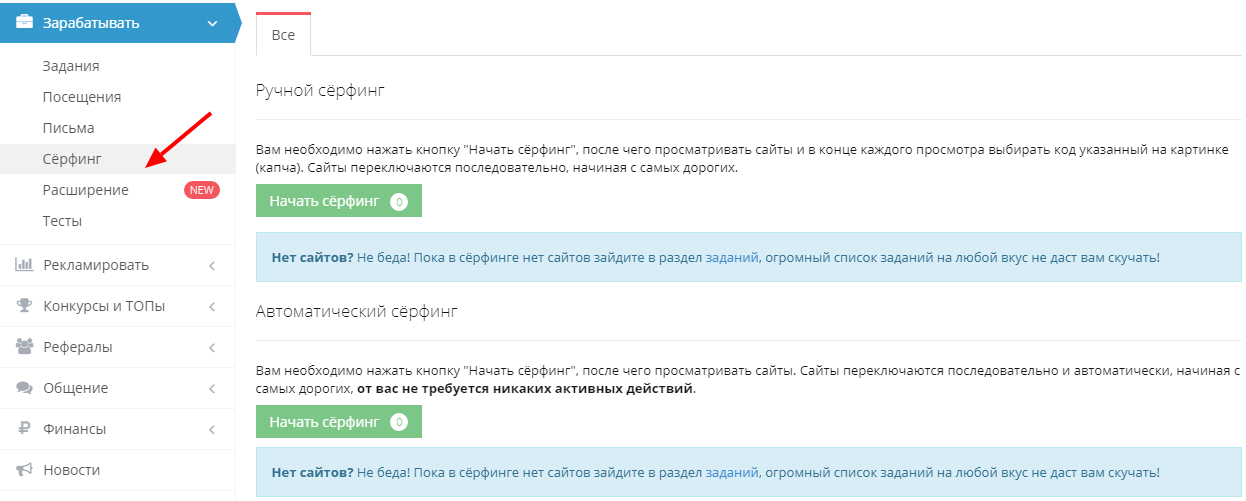This screenshot has height=501, width=1246.
Task: Switch to the Все tab
Action: click(x=283, y=35)
